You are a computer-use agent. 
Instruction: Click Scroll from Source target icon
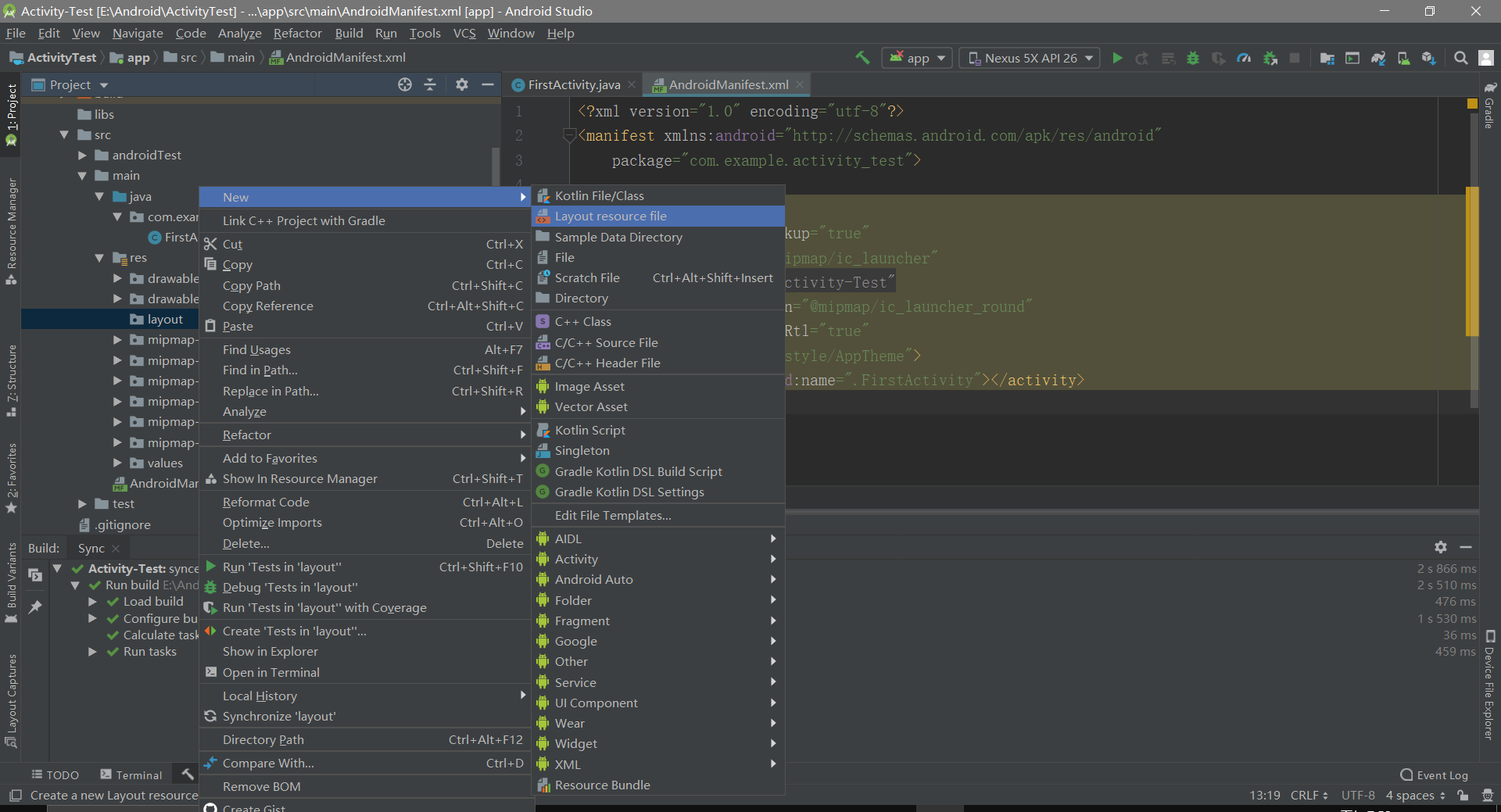point(404,84)
